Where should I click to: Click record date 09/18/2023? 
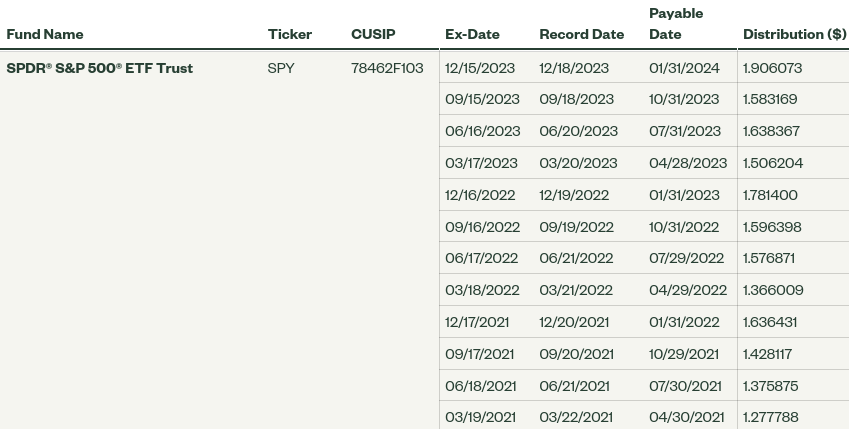click(576, 99)
